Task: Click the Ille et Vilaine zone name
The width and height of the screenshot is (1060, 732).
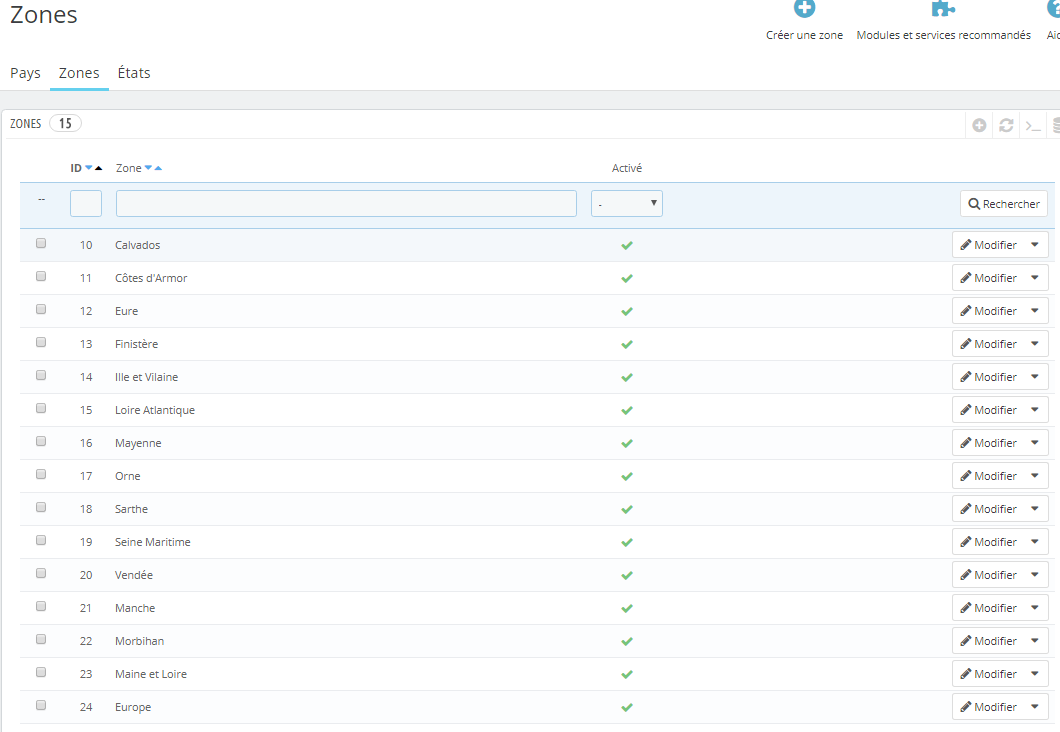Action: pyautogui.click(x=147, y=377)
